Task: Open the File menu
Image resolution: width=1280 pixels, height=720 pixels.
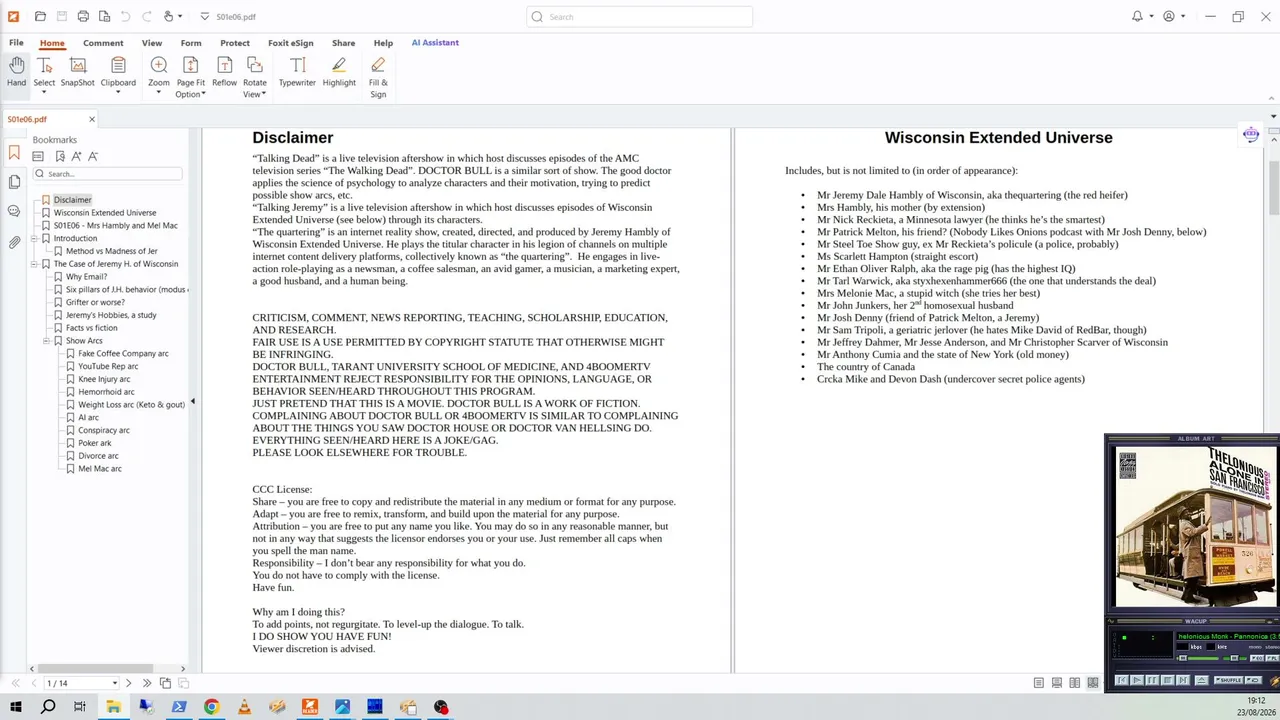Action: pyautogui.click(x=16, y=43)
